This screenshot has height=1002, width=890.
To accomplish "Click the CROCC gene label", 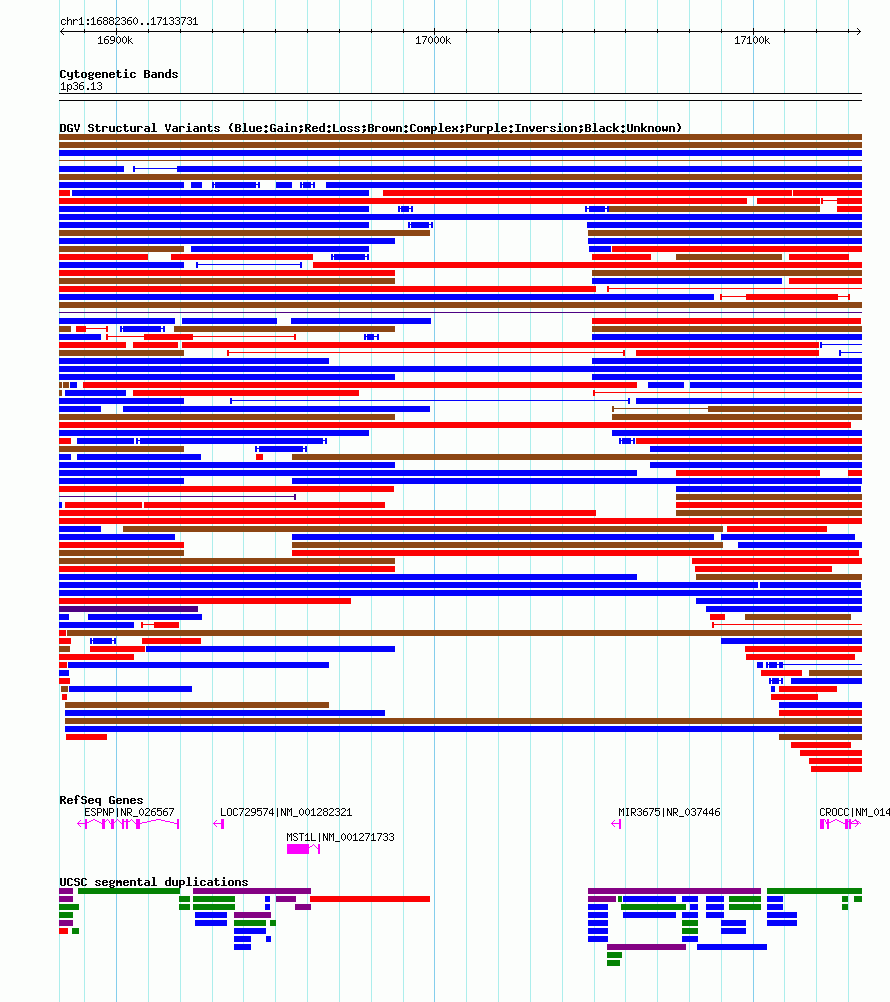I will coord(854,812).
